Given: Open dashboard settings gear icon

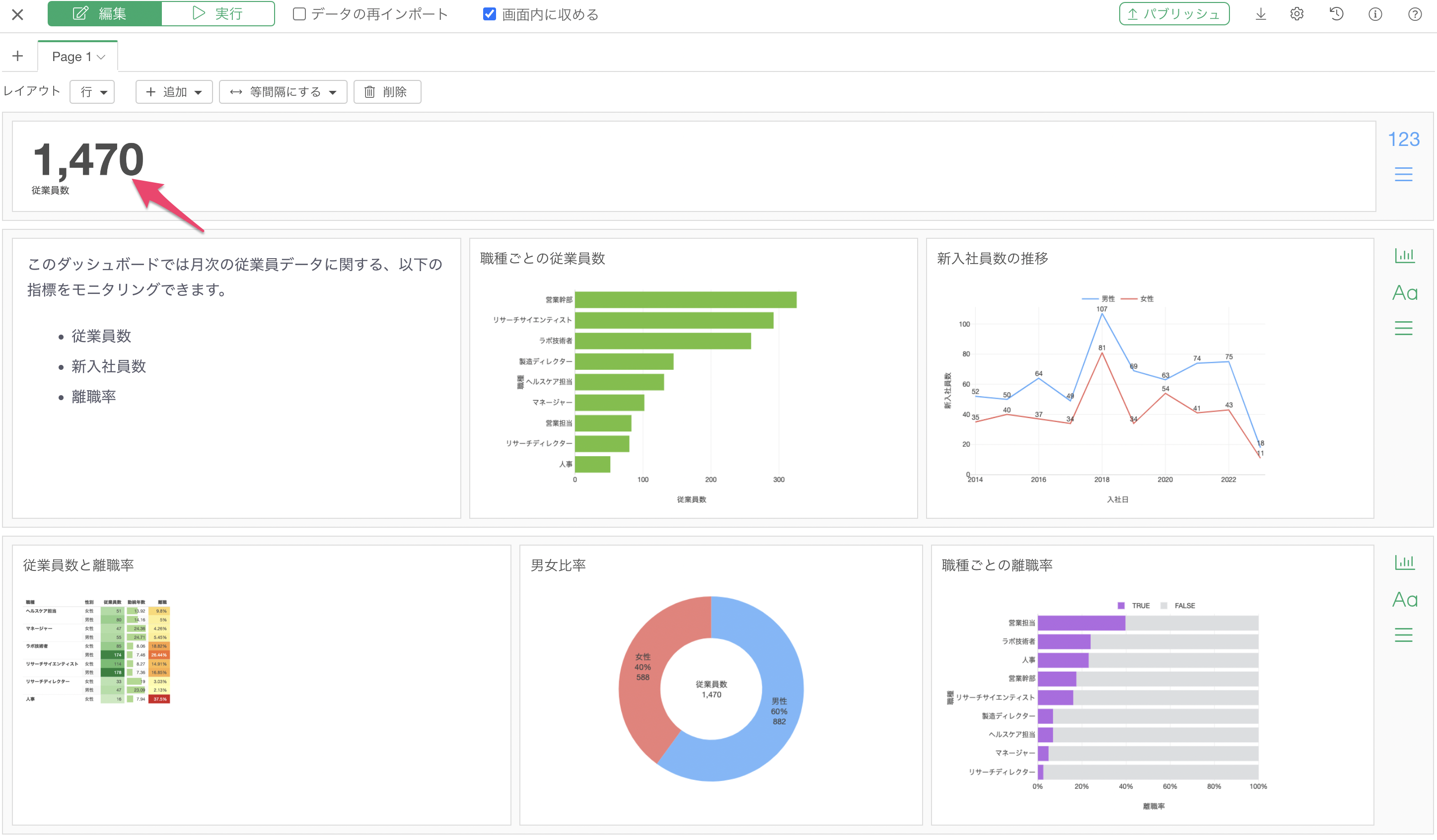Looking at the screenshot, I should click(x=1296, y=14).
